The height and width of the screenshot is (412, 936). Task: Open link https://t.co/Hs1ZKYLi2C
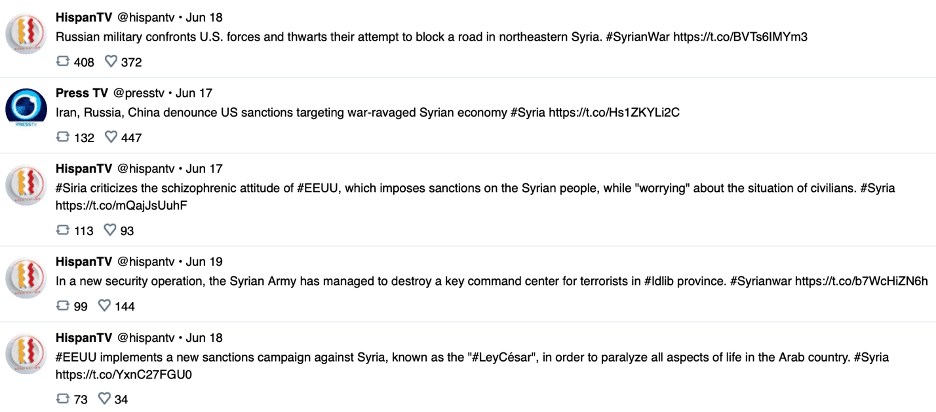point(614,112)
